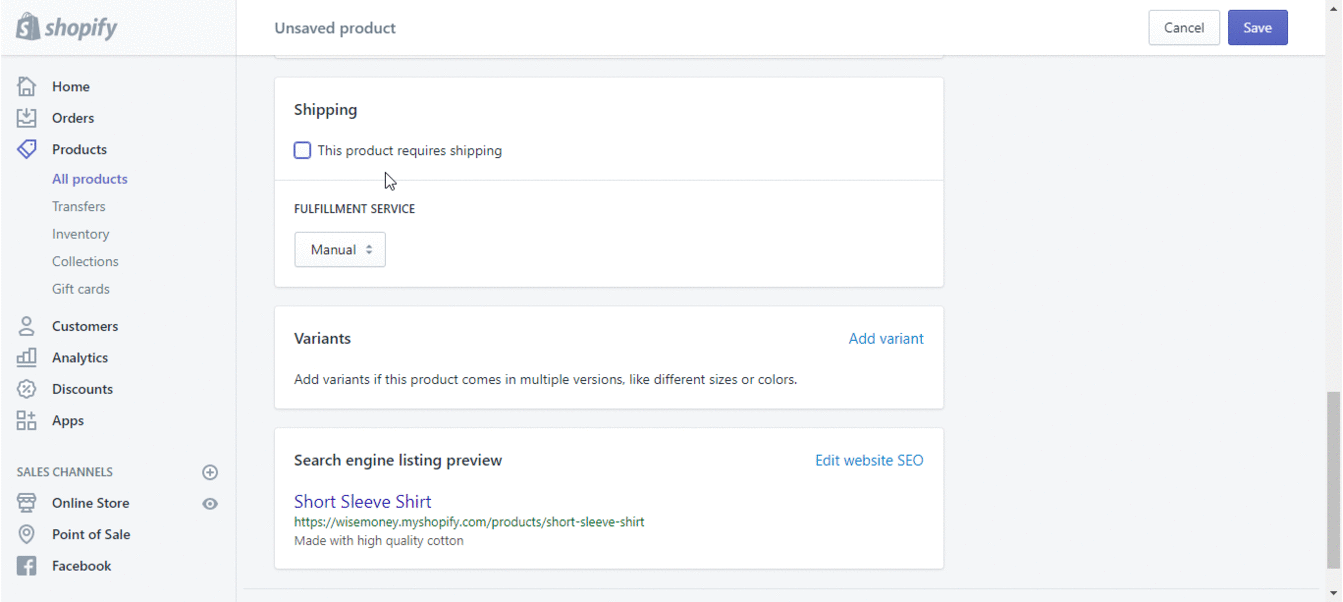Enable 'This product requires shipping' checkbox
The height and width of the screenshot is (602, 1343).
[302, 151]
